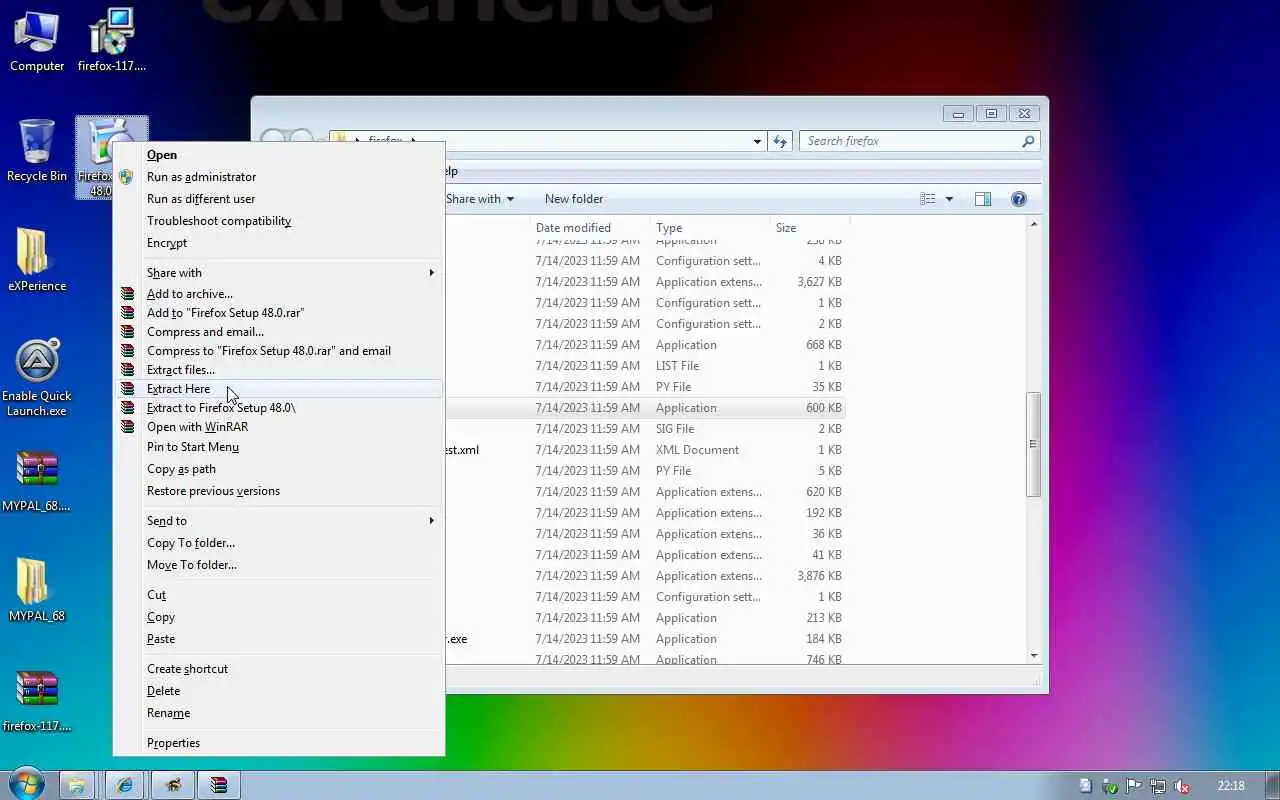The height and width of the screenshot is (800, 1280).
Task: Choose Create shortcut
Action: click(x=279, y=669)
